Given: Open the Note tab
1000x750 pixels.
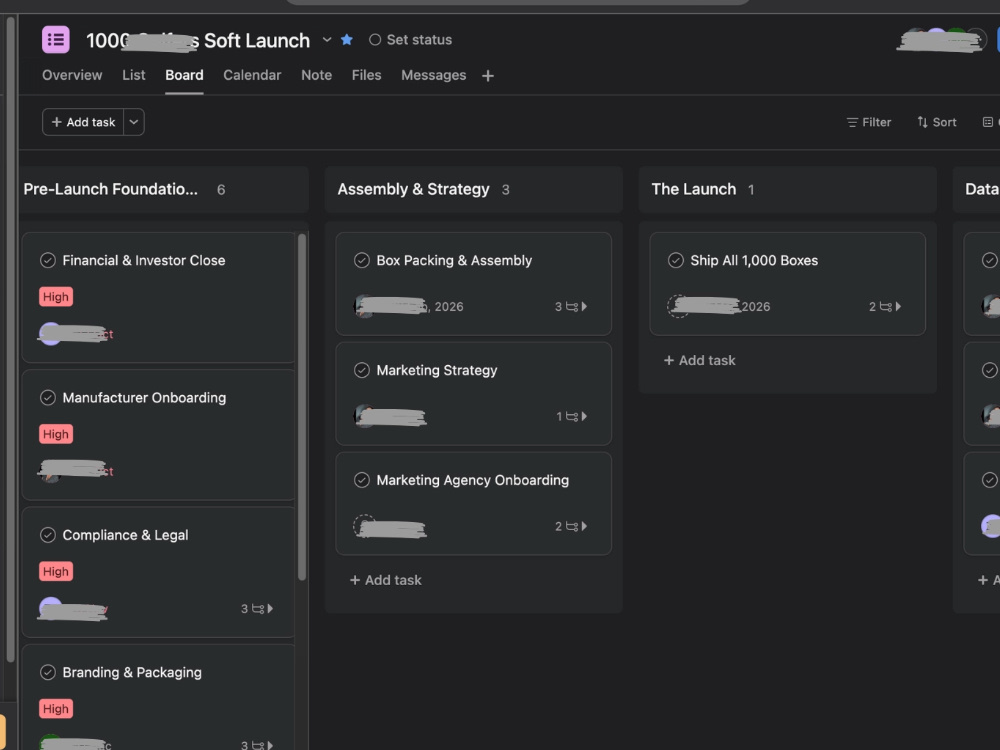Looking at the screenshot, I should pos(316,75).
